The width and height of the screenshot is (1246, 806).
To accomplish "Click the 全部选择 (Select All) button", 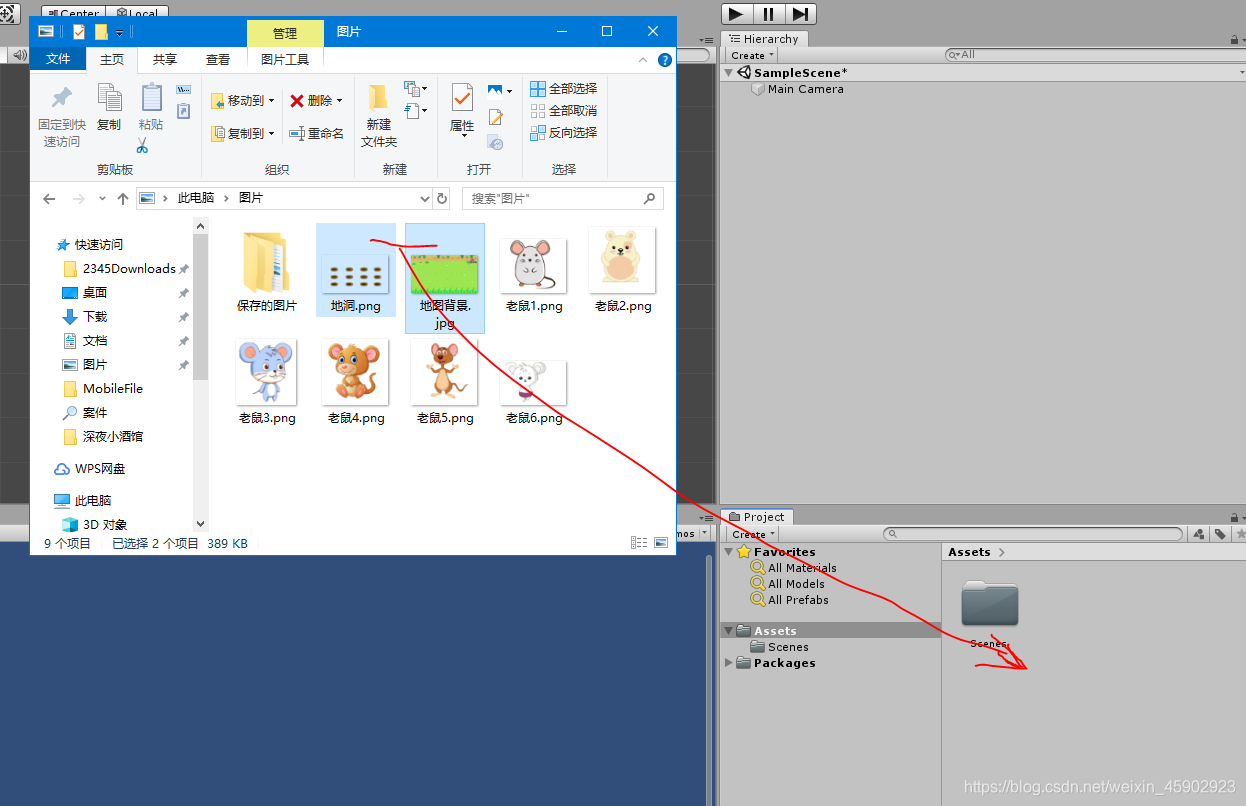I will pos(564,88).
